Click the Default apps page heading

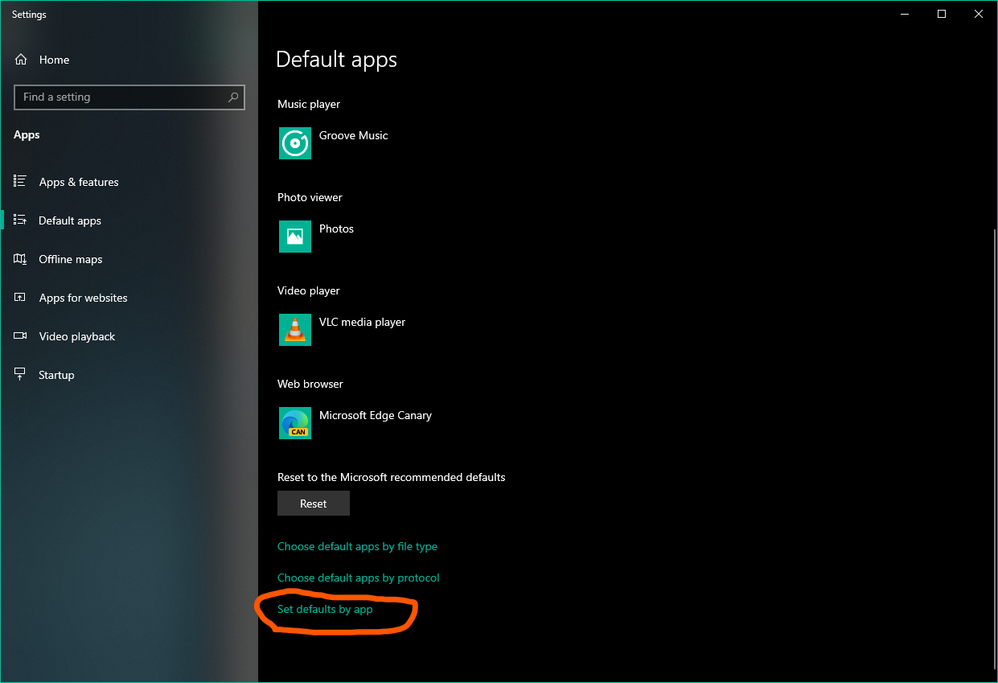click(337, 60)
